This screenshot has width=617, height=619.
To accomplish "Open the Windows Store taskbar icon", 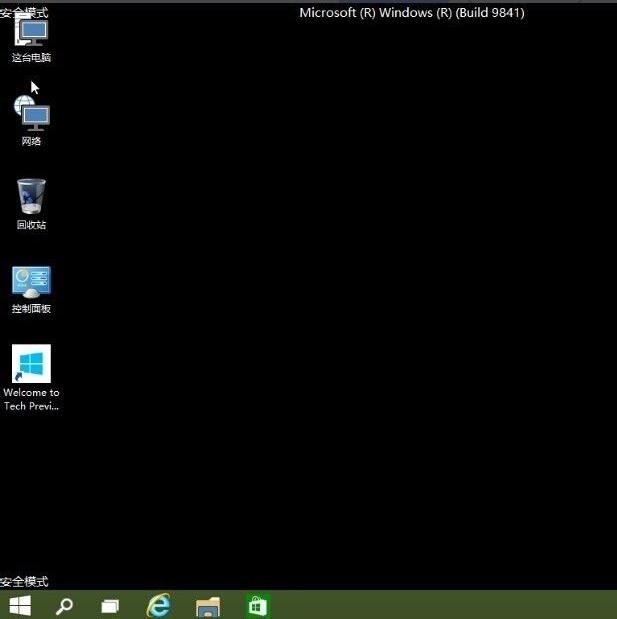I will coord(257,606).
